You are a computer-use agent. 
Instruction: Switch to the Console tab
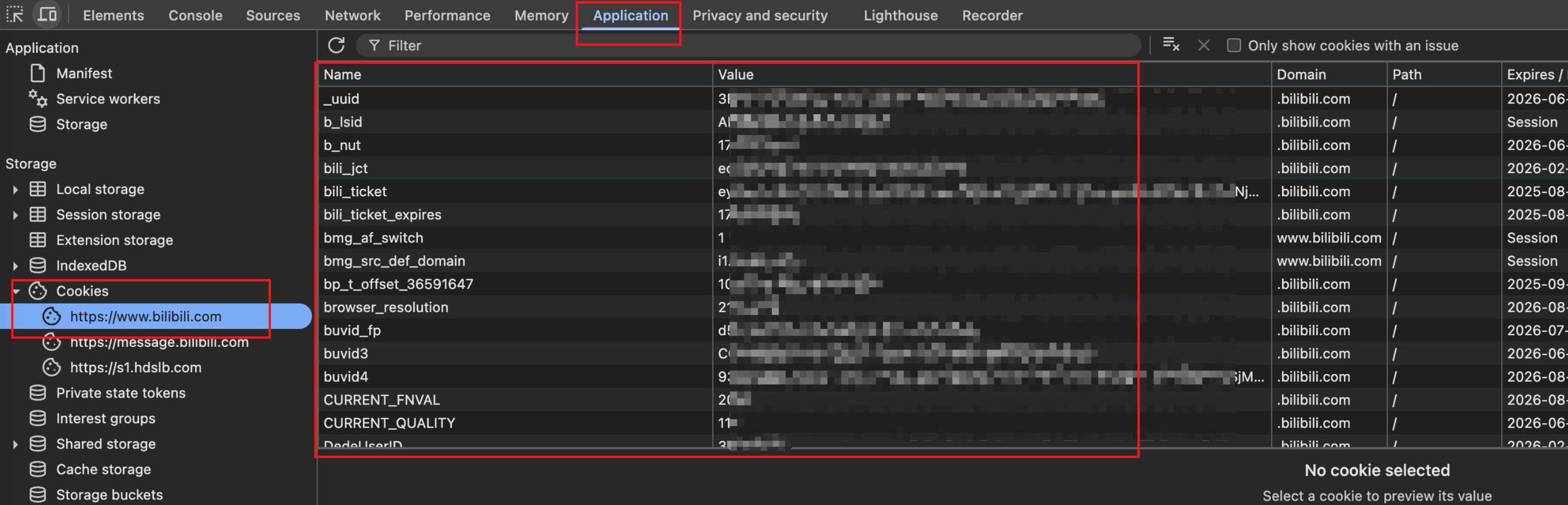point(196,15)
